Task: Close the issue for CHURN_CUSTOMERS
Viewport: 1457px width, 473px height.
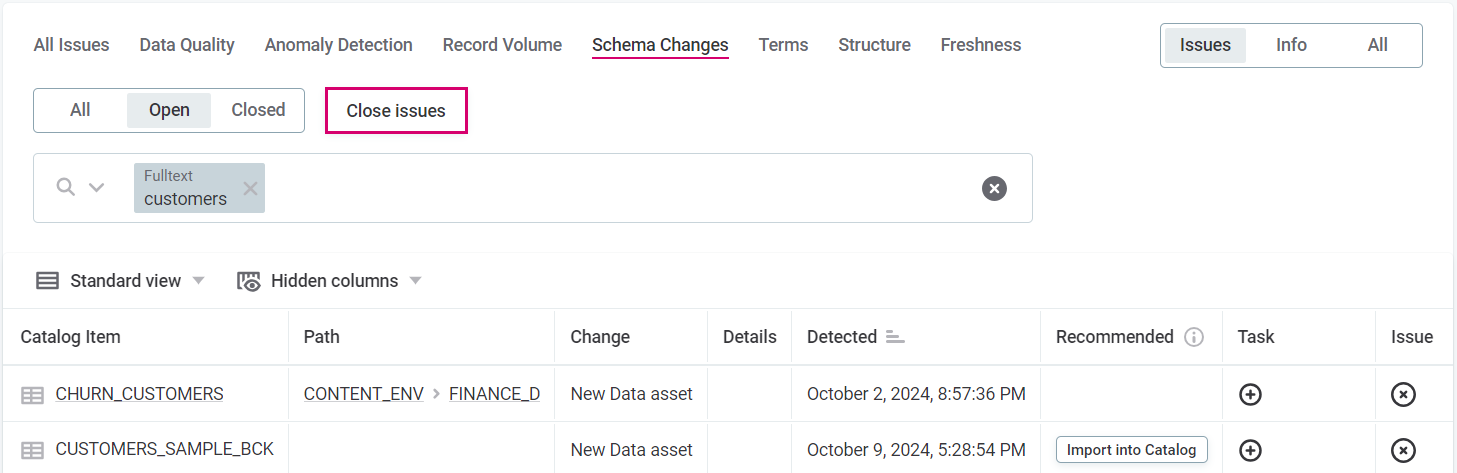Action: point(1403,395)
